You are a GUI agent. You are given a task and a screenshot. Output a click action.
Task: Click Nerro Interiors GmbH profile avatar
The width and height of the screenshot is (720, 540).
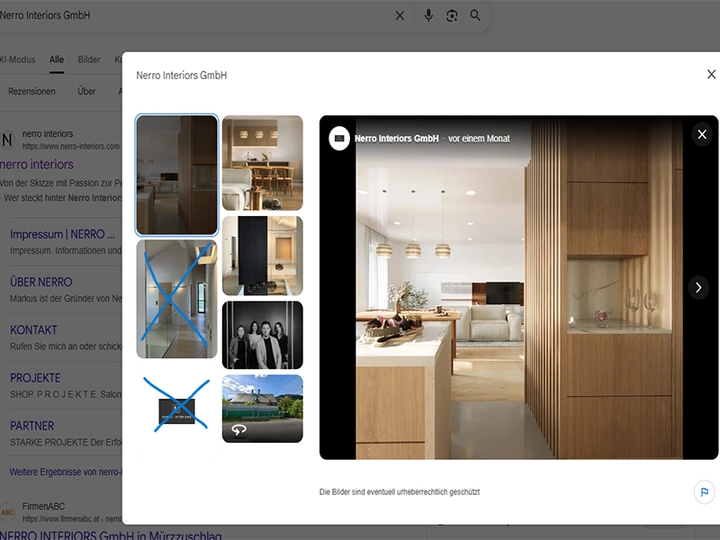tap(339, 139)
